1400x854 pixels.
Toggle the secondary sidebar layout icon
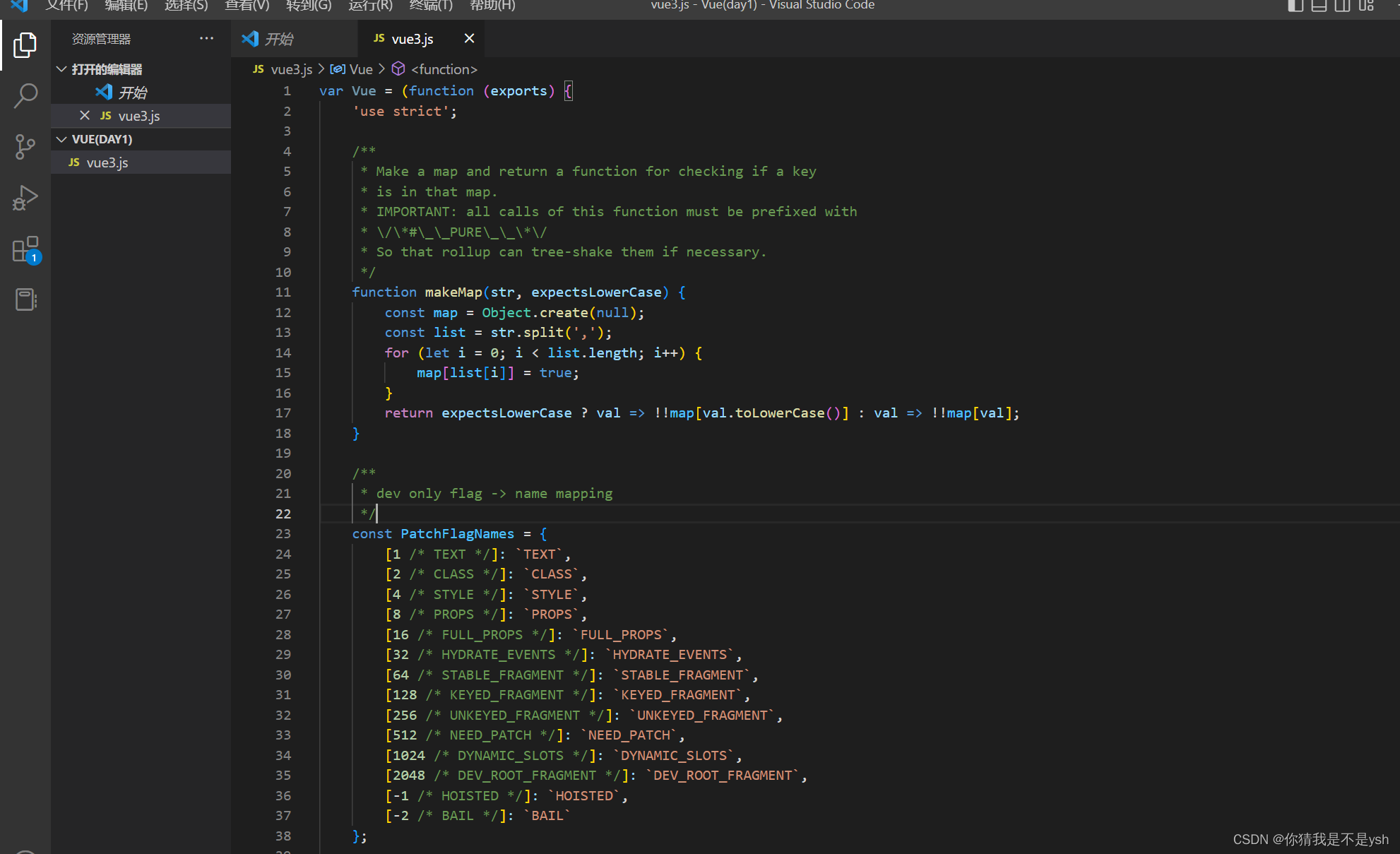point(1342,6)
